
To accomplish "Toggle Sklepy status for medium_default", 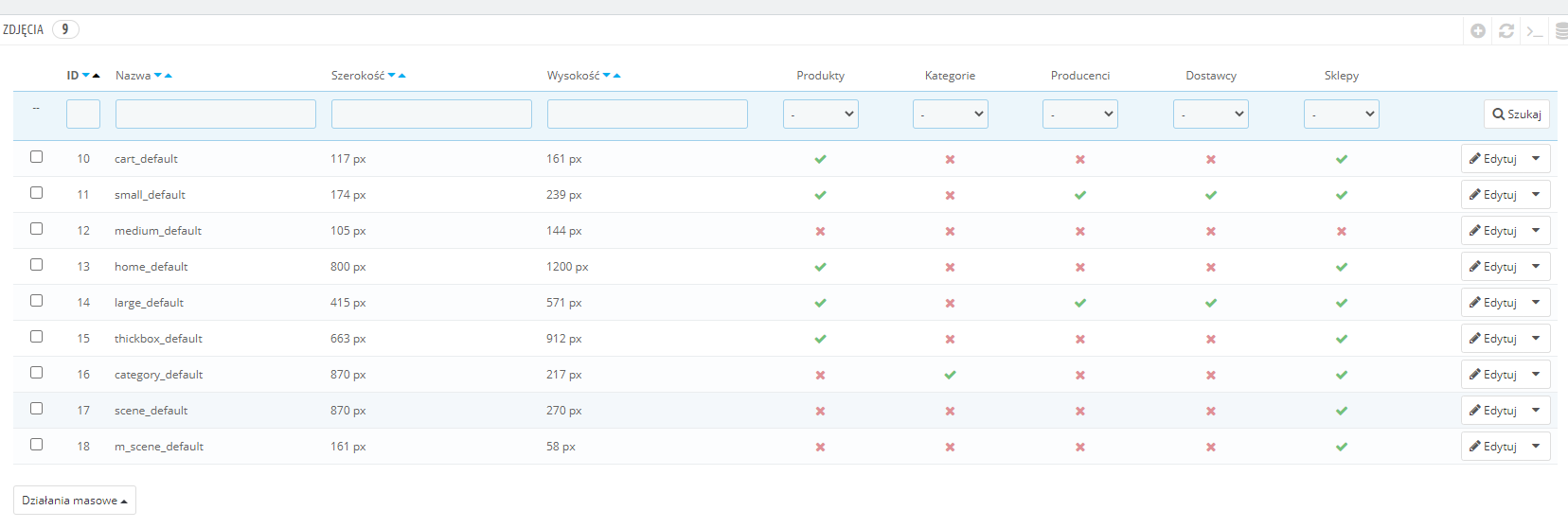I will coord(1341,231).
